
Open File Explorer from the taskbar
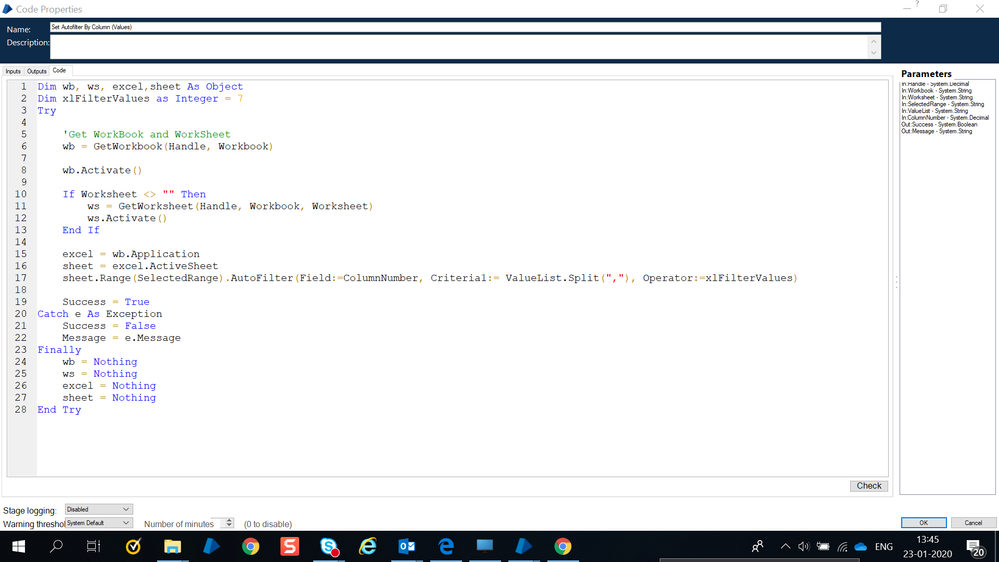[172, 546]
